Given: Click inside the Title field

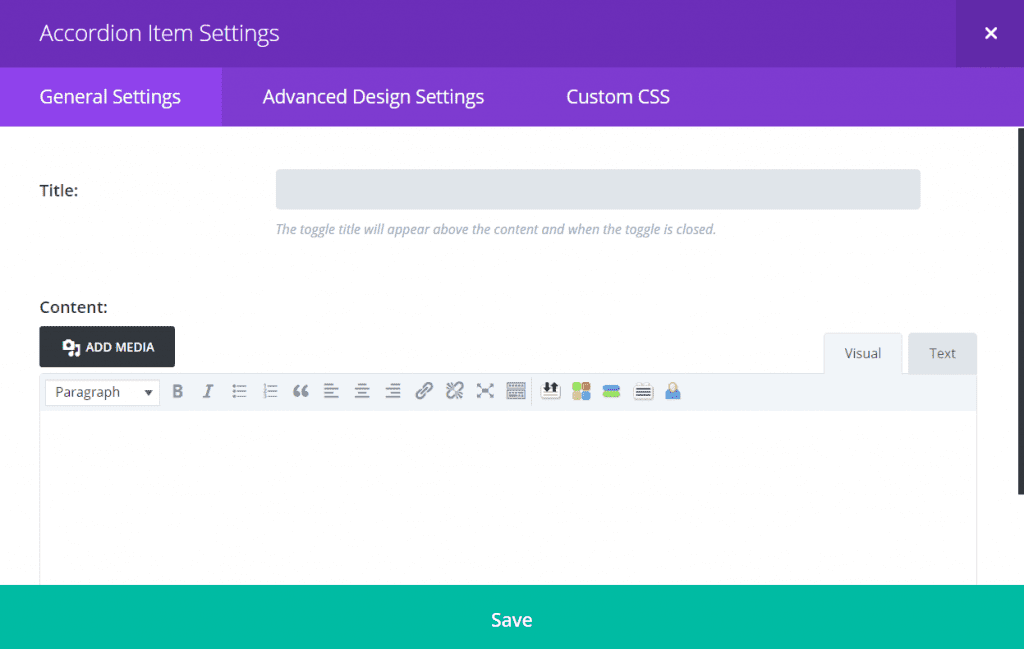Looking at the screenshot, I should pyautogui.click(x=597, y=189).
